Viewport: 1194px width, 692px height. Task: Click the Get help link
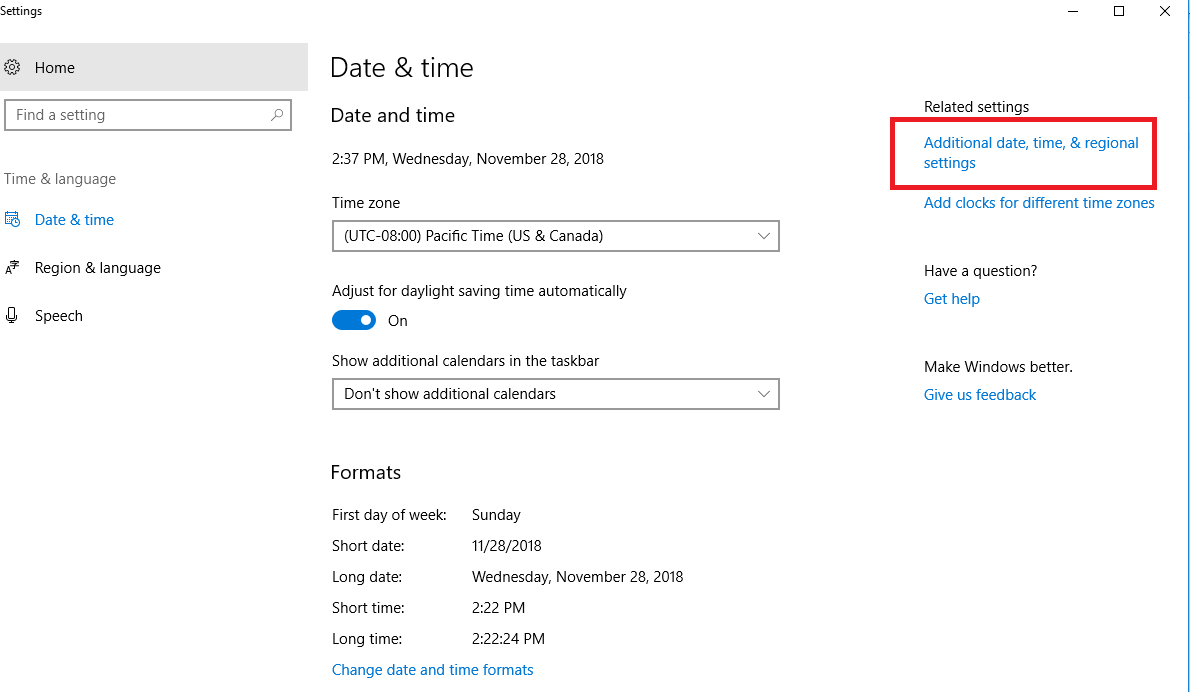coord(951,299)
